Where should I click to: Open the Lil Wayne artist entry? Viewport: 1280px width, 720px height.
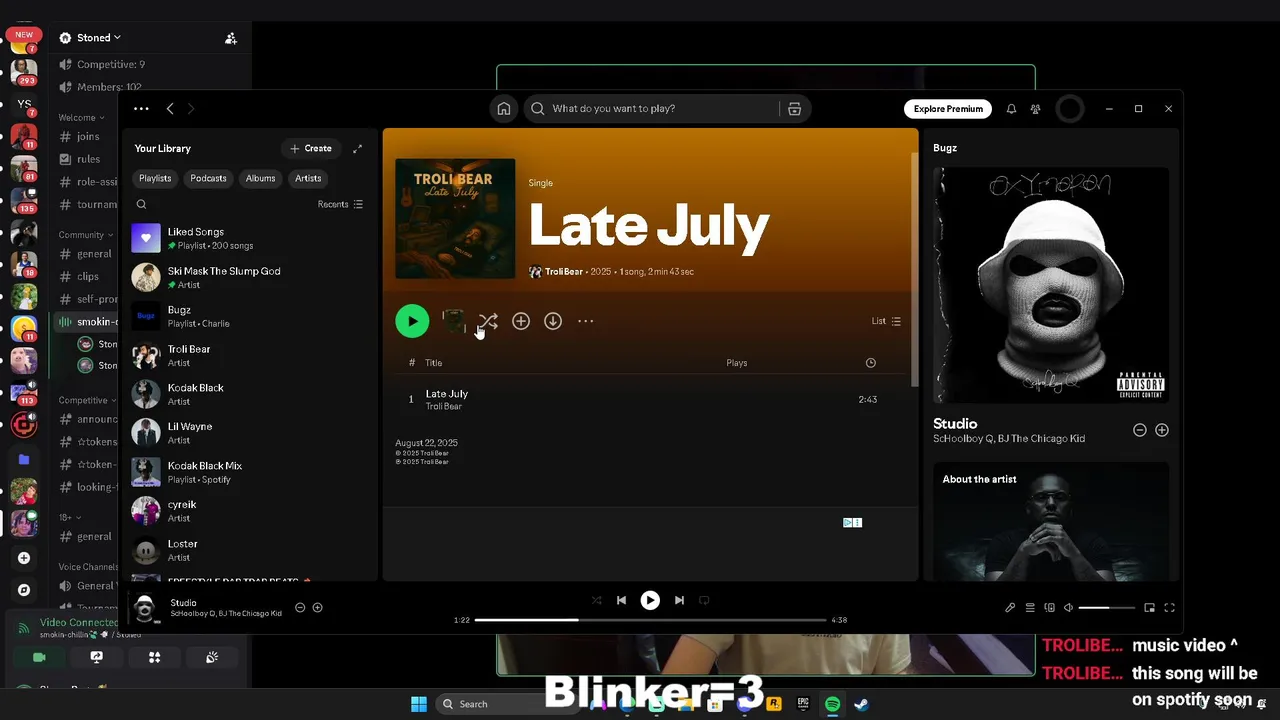pyautogui.click(x=250, y=433)
